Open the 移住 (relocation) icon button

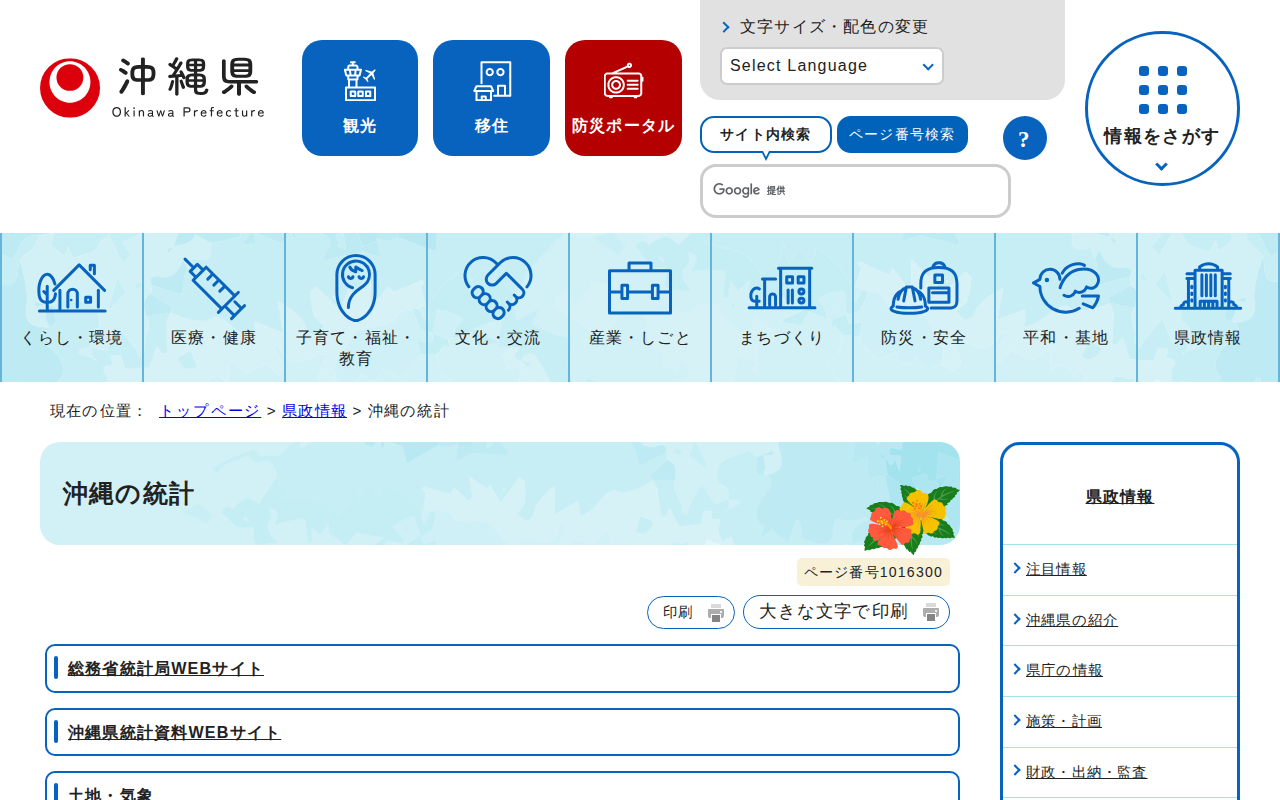point(491,97)
